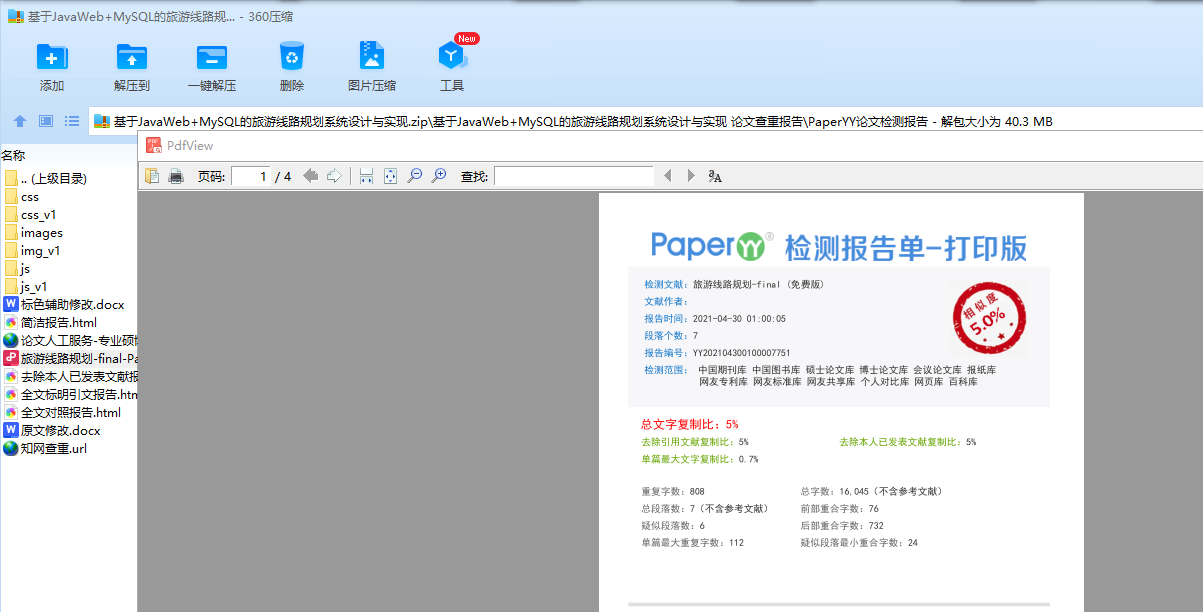Select the 旅游线路规划-final PDF file
The height and width of the screenshot is (612, 1203).
point(70,359)
